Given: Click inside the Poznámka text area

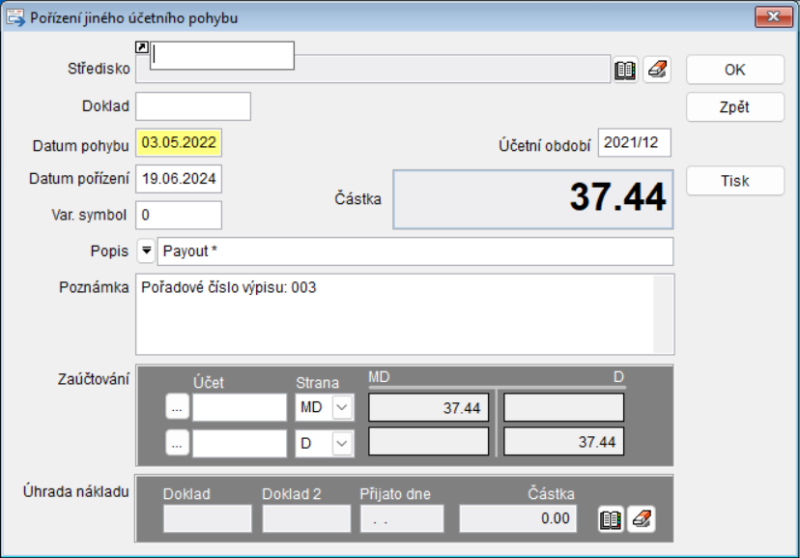Looking at the screenshot, I should click(395, 314).
